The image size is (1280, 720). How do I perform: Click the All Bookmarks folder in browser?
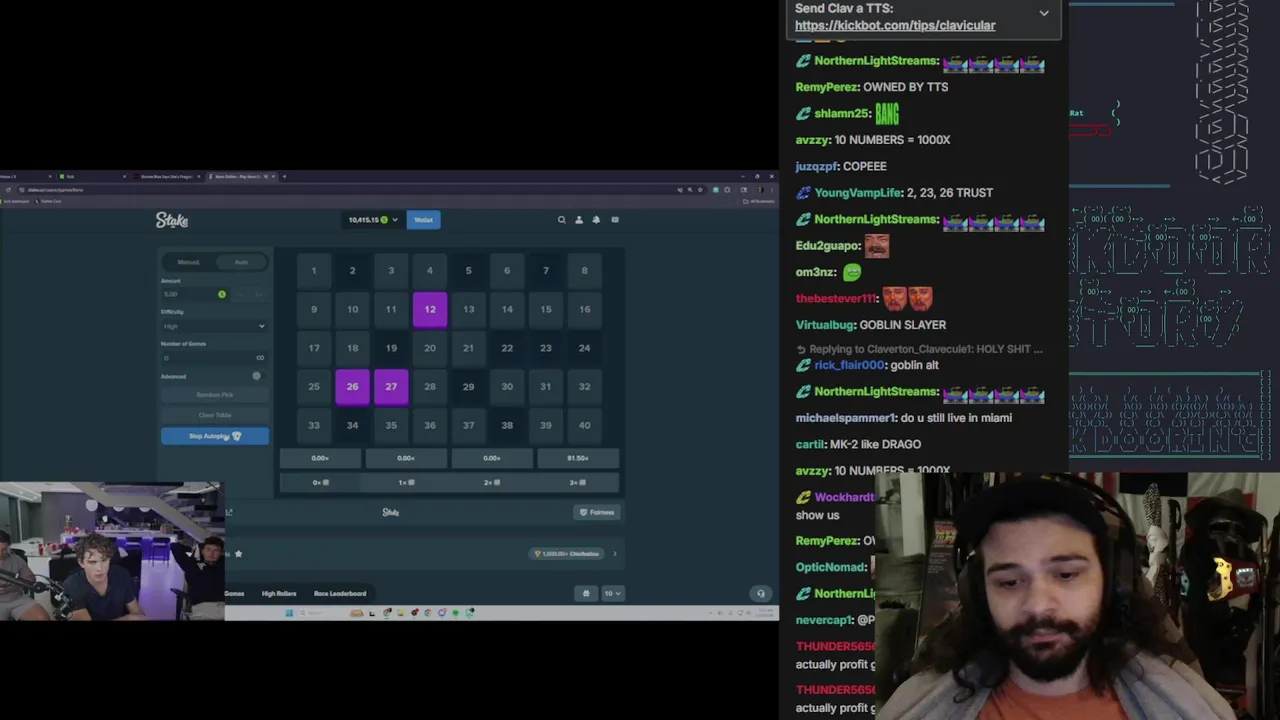pyautogui.click(x=761, y=201)
